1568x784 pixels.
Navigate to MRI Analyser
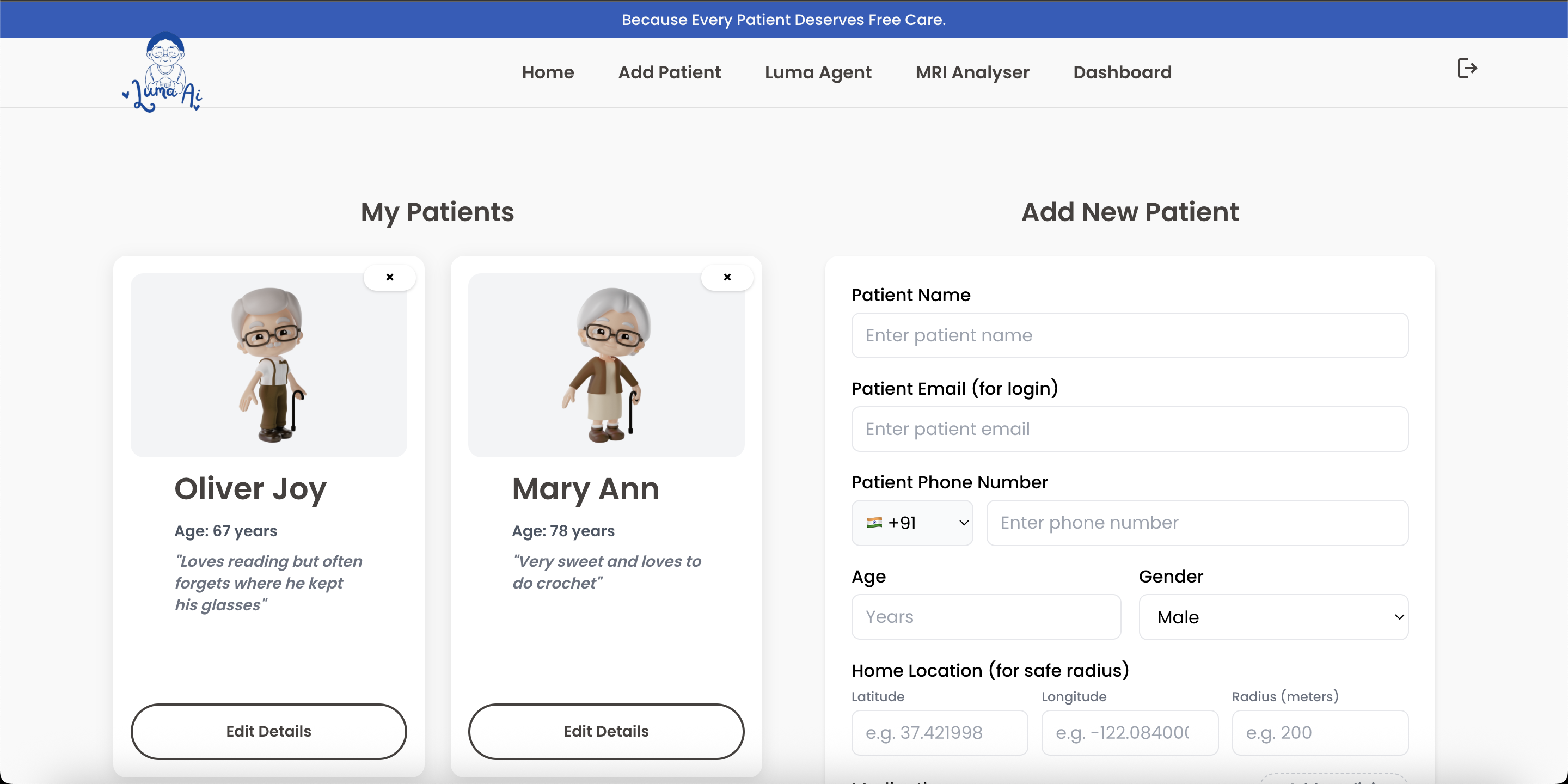[972, 72]
